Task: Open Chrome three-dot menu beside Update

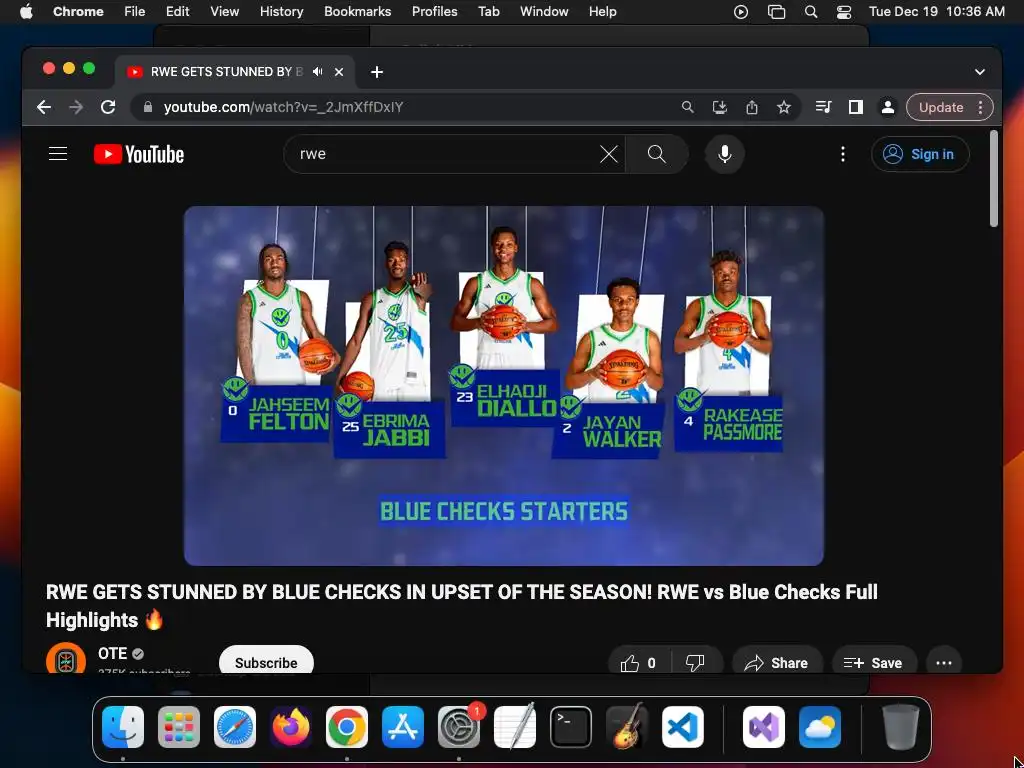Action: (x=981, y=107)
